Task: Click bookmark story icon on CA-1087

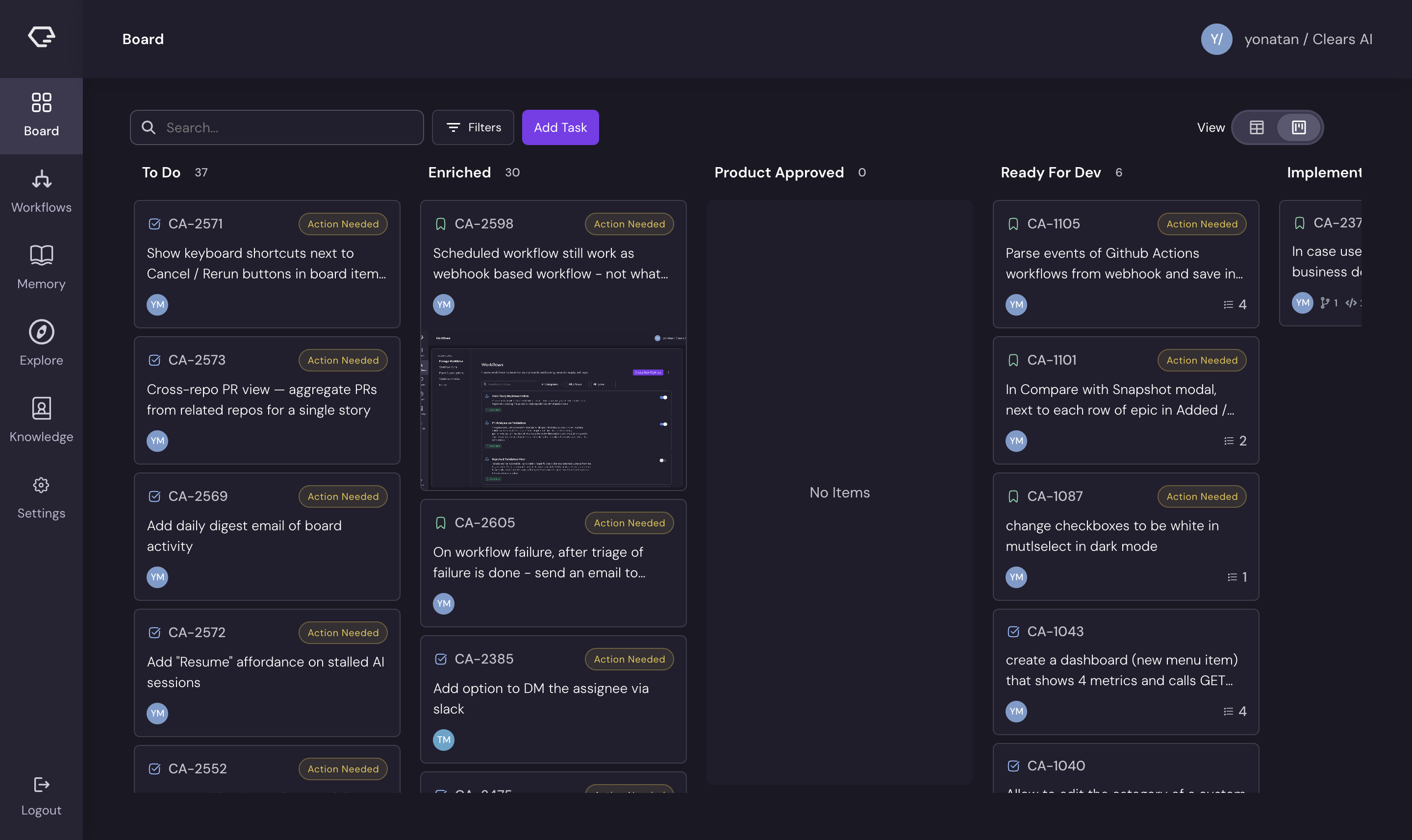Action: [x=1013, y=496]
